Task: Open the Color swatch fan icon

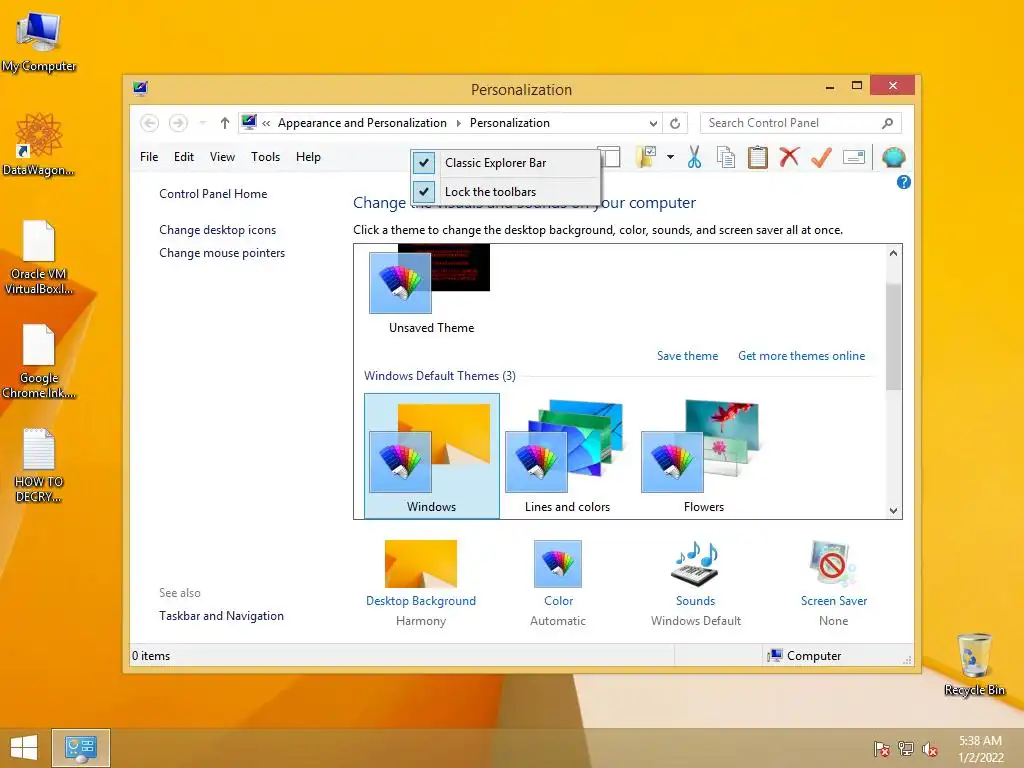Action: (x=558, y=563)
